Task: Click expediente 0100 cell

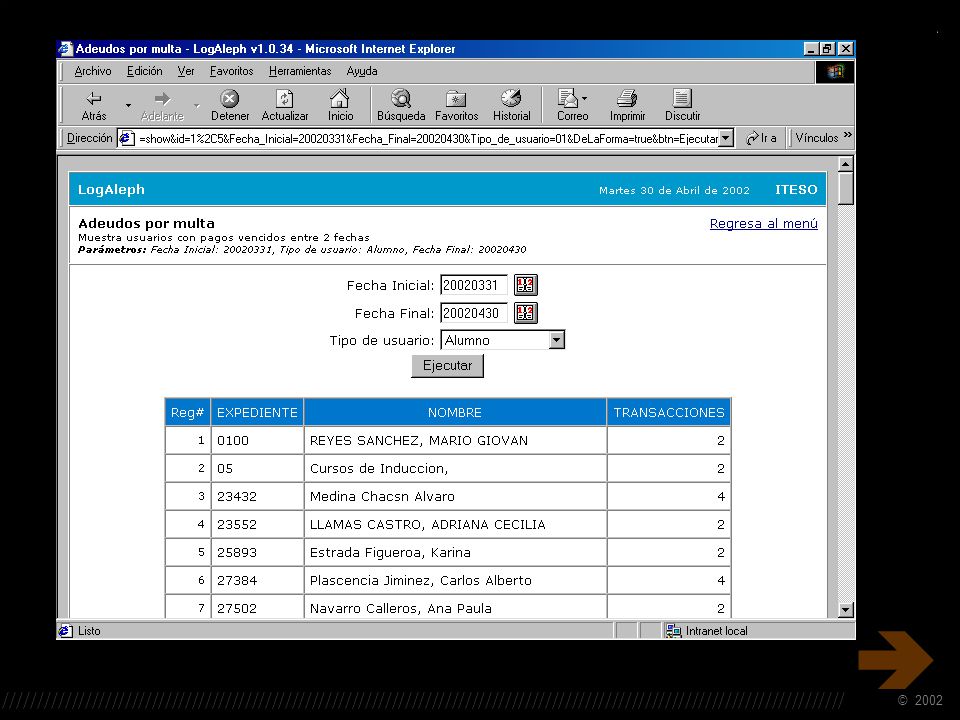Action: click(257, 441)
